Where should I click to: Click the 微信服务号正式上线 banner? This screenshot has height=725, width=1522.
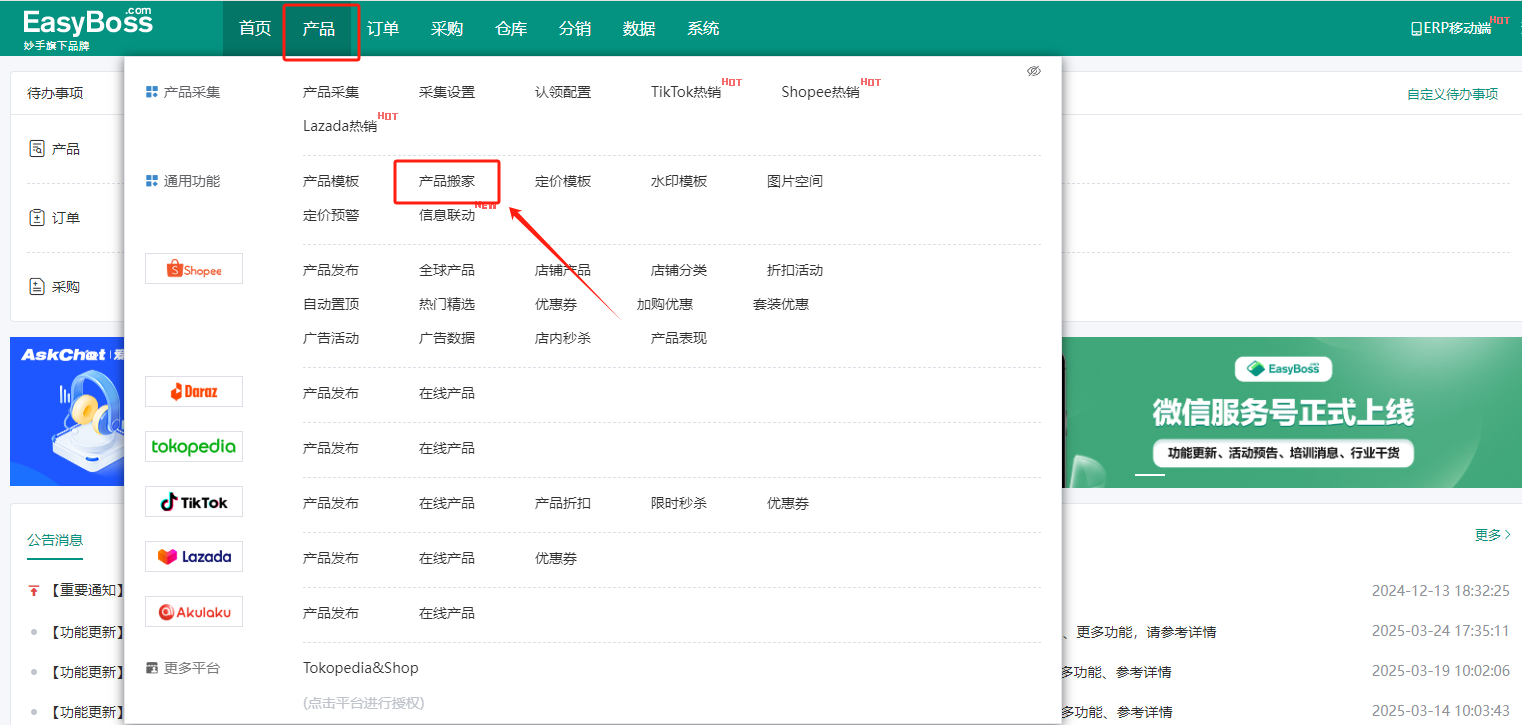pos(1292,412)
